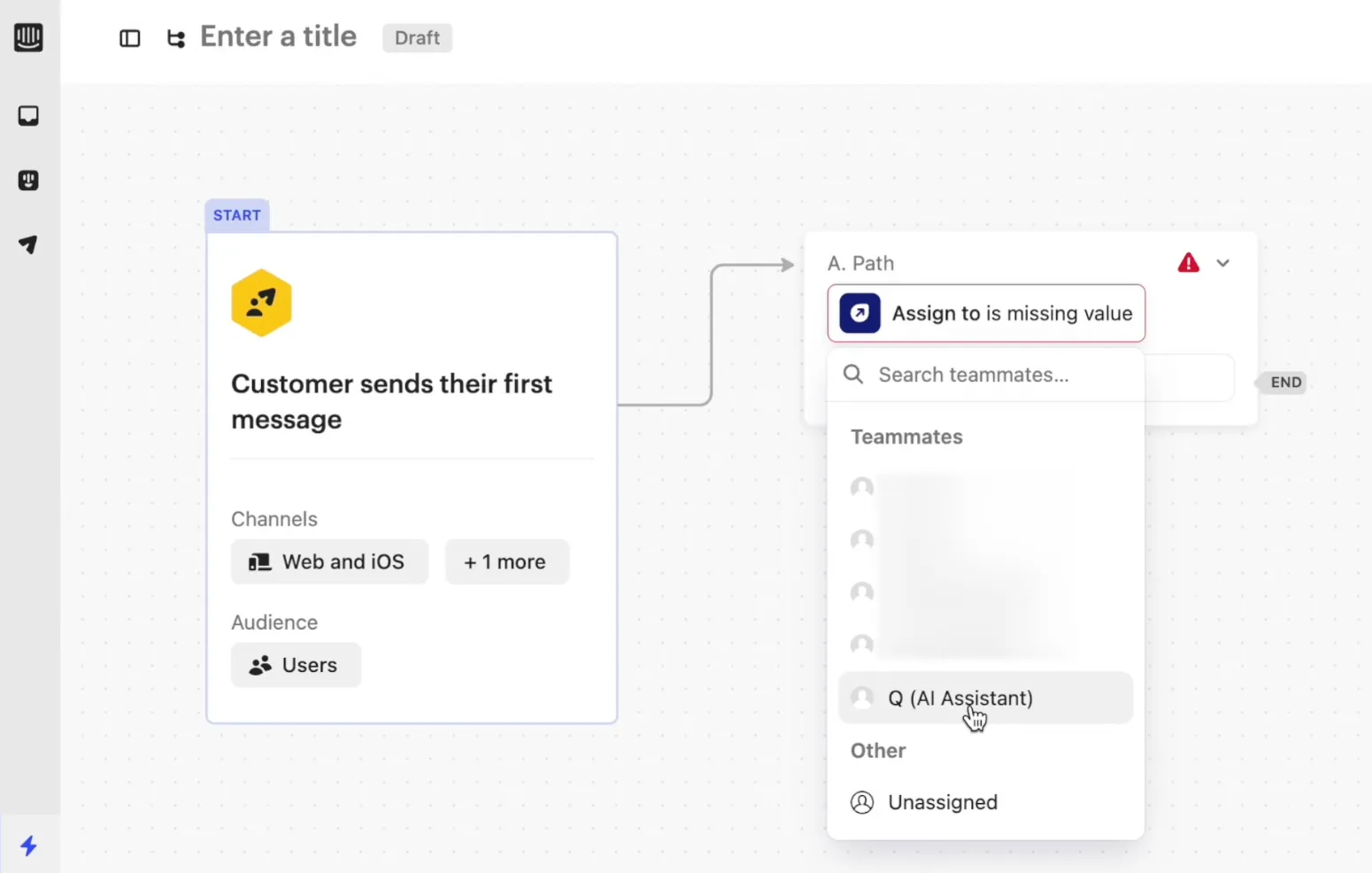Click the yellow hexagon trigger icon
This screenshot has width=1372, height=873.
[261, 303]
